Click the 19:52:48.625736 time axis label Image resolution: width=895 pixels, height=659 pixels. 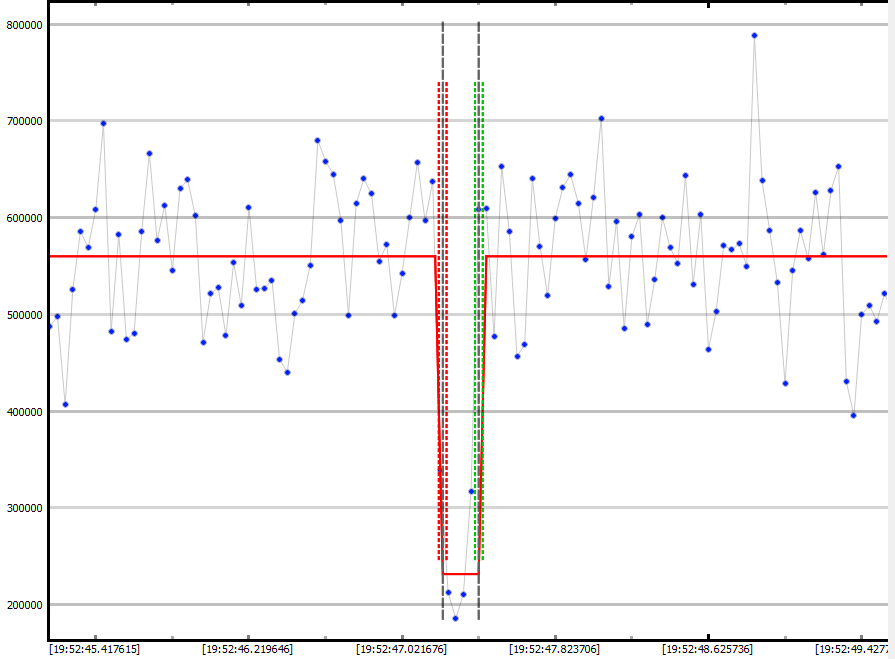[707, 649]
